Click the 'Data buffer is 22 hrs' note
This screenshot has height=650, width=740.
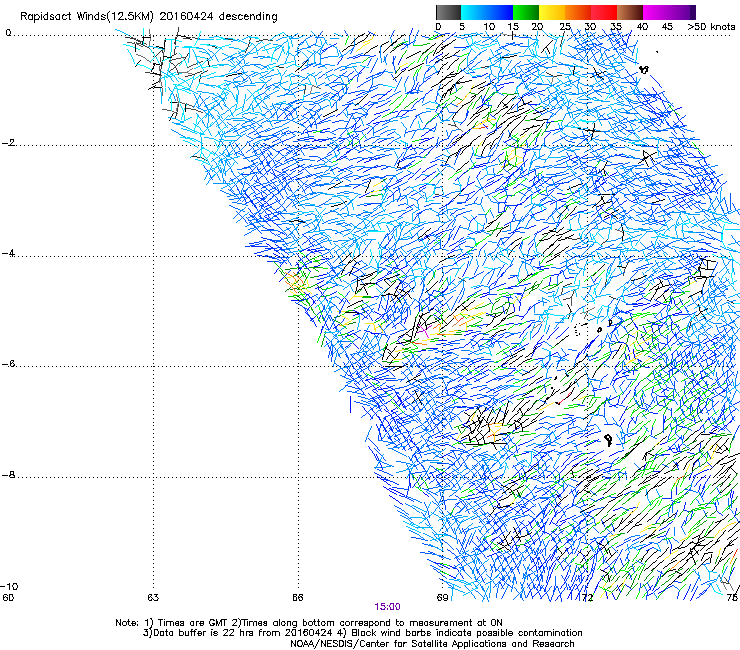coord(205,633)
